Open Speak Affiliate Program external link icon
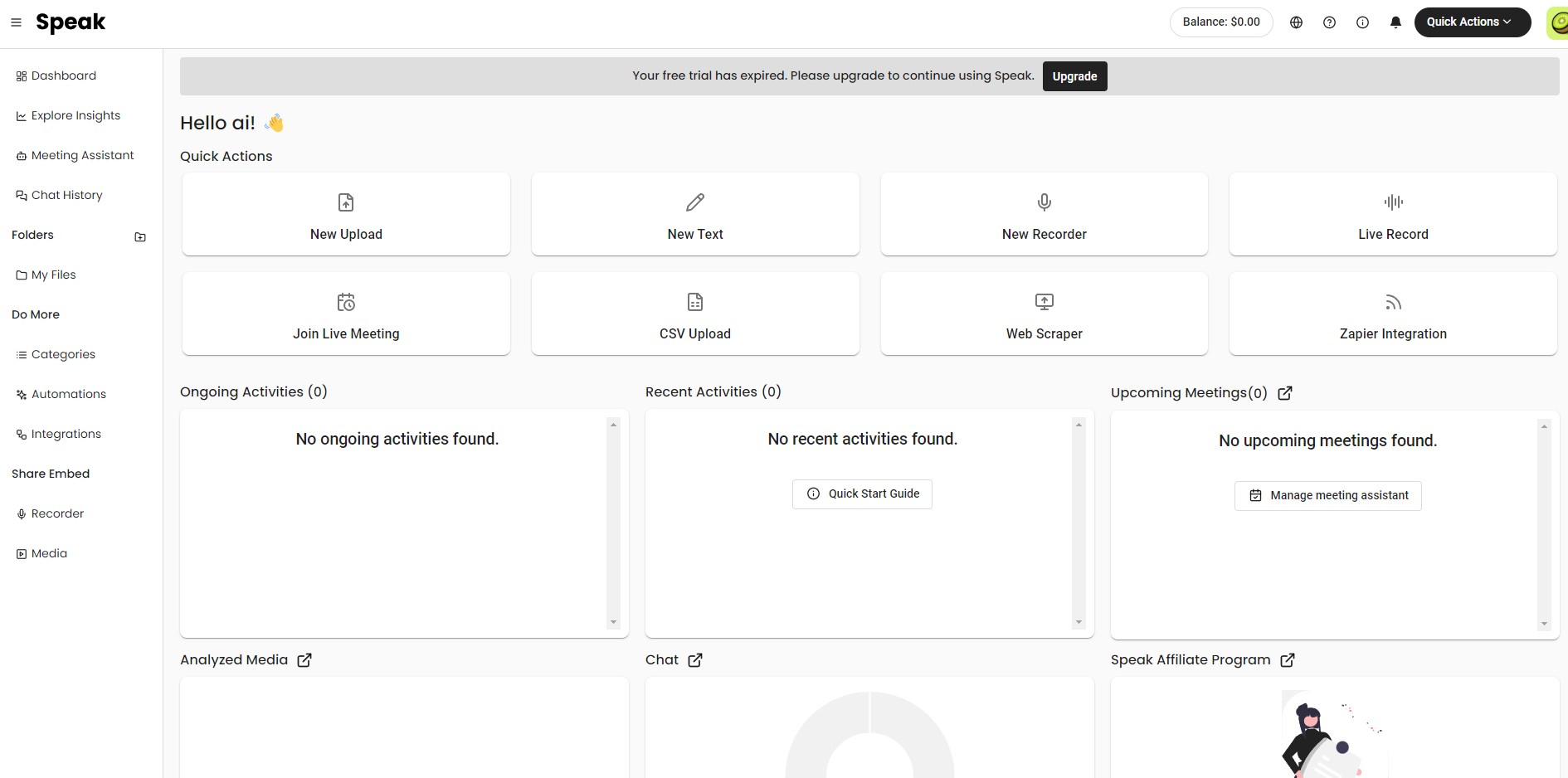 click(1288, 660)
